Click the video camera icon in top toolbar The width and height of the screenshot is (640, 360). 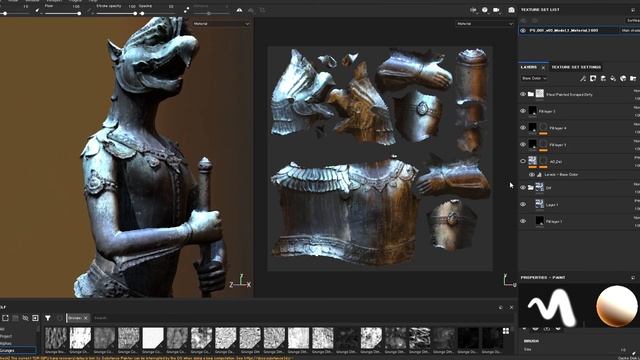[496, 10]
